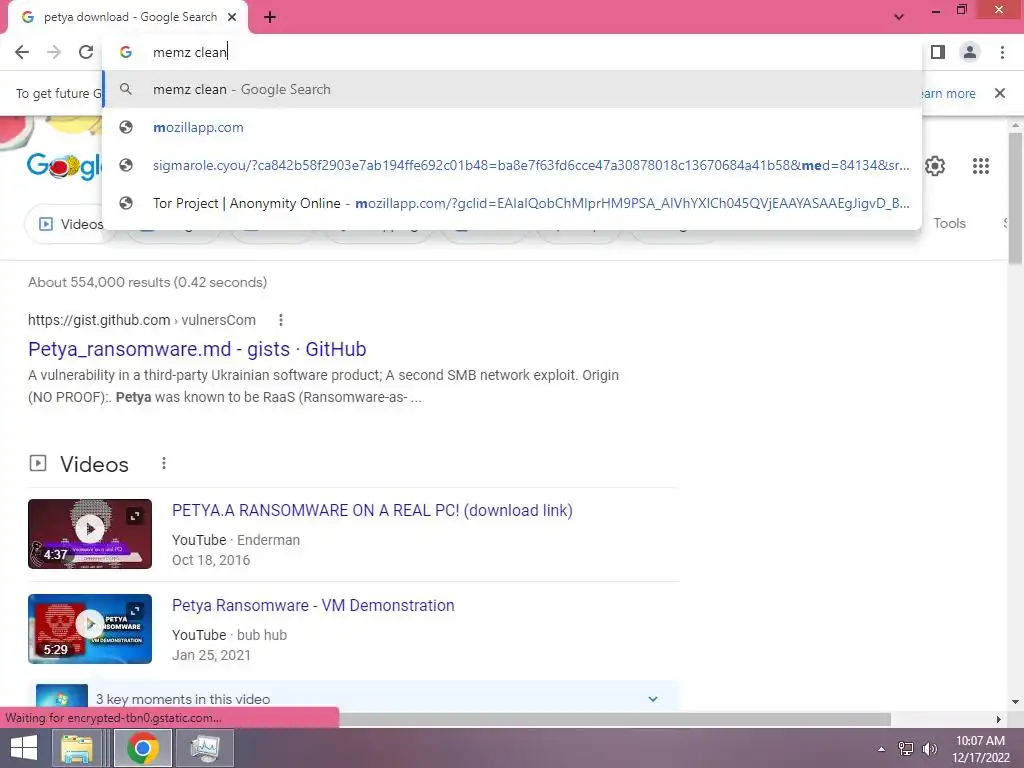Open the Chrome profile menu
This screenshot has height=768, width=1024.
pos(970,52)
